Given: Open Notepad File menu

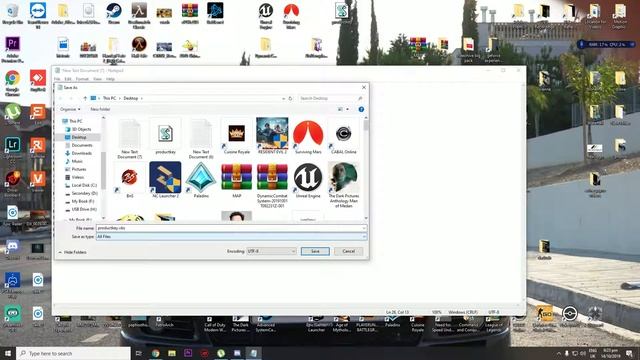Looking at the screenshot, I should (57, 79).
